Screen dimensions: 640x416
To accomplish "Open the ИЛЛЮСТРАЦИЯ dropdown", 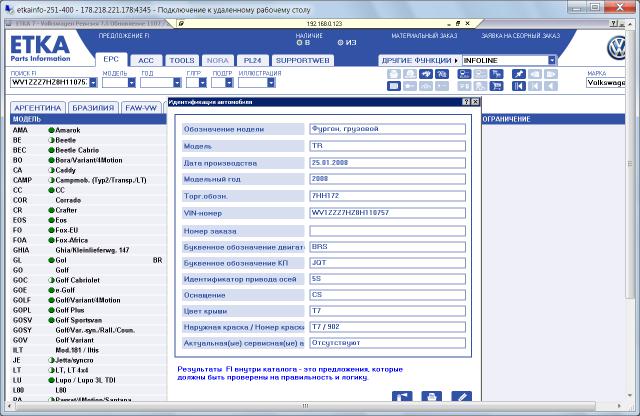I will point(271,82).
